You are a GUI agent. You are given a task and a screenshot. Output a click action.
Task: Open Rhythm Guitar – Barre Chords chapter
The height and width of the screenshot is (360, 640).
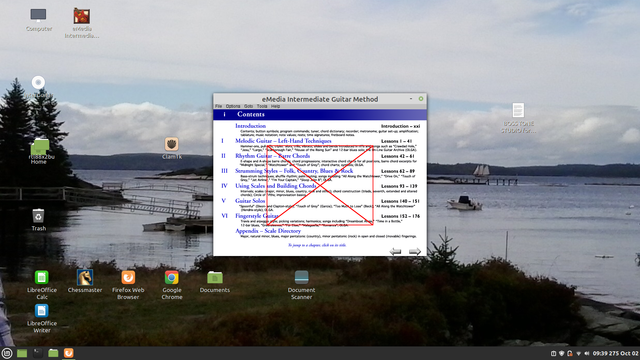(272, 156)
